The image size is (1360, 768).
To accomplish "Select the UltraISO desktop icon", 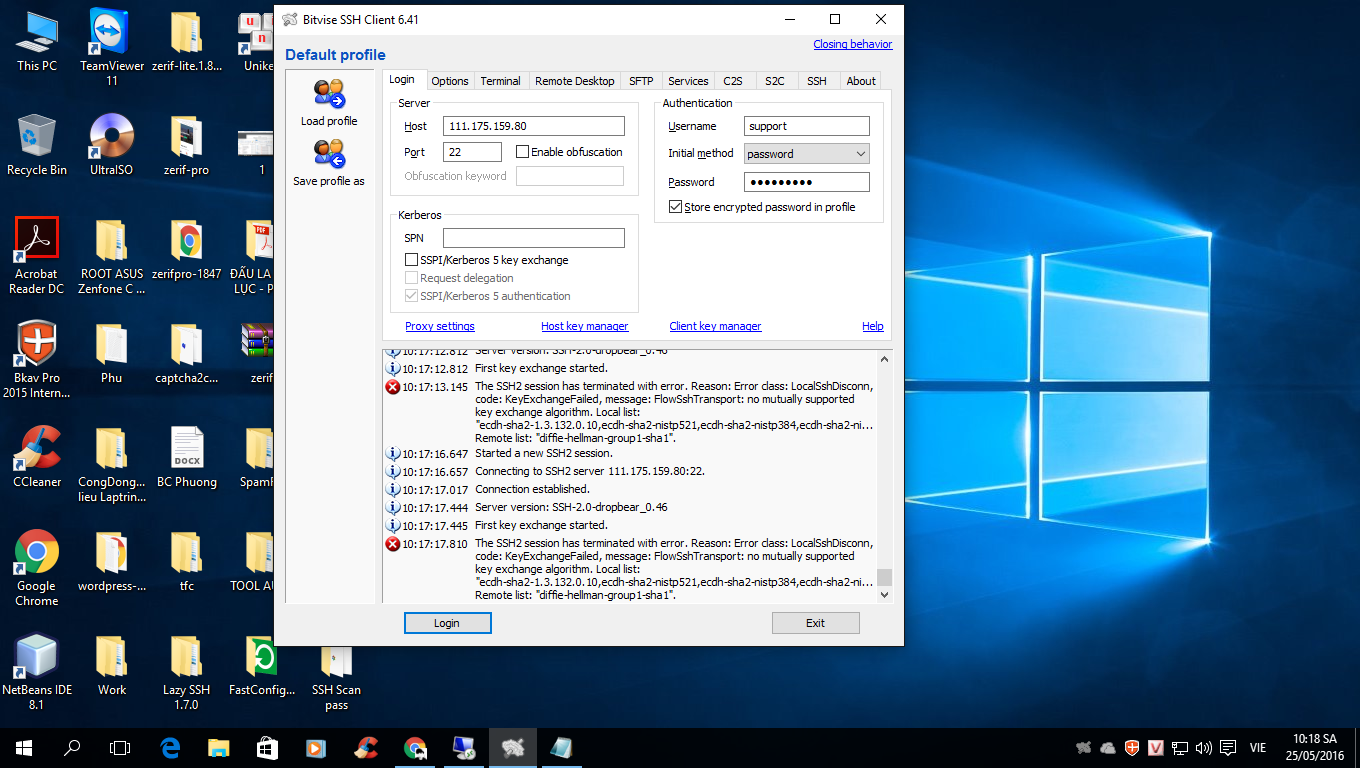I will pyautogui.click(x=111, y=136).
